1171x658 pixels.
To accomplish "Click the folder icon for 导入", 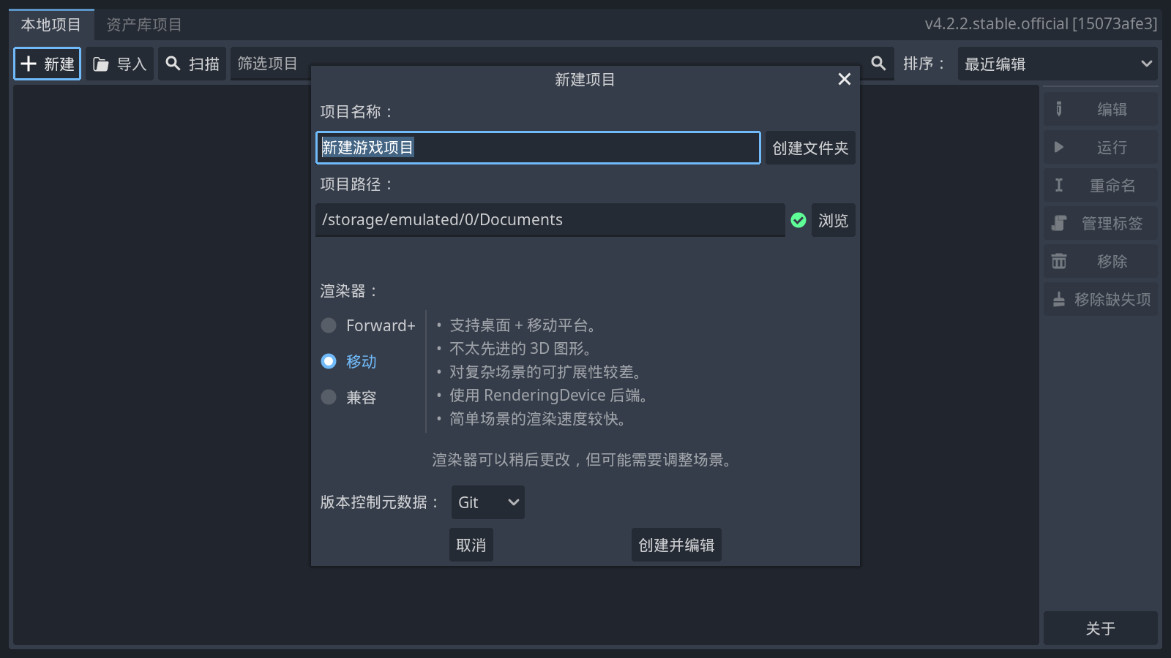I will click(101, 64).
